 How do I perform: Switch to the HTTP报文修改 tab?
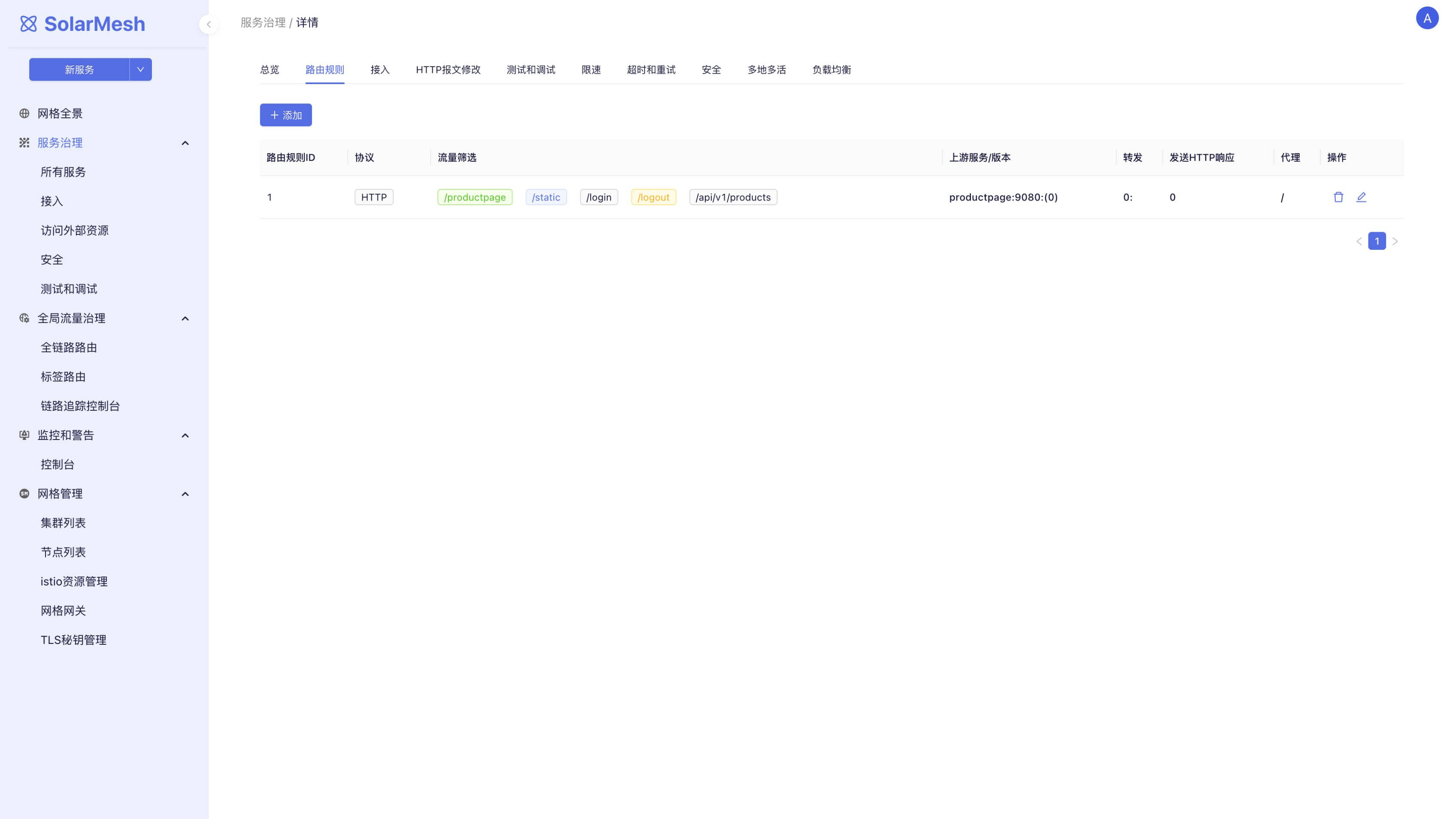[x=448, y=70]
